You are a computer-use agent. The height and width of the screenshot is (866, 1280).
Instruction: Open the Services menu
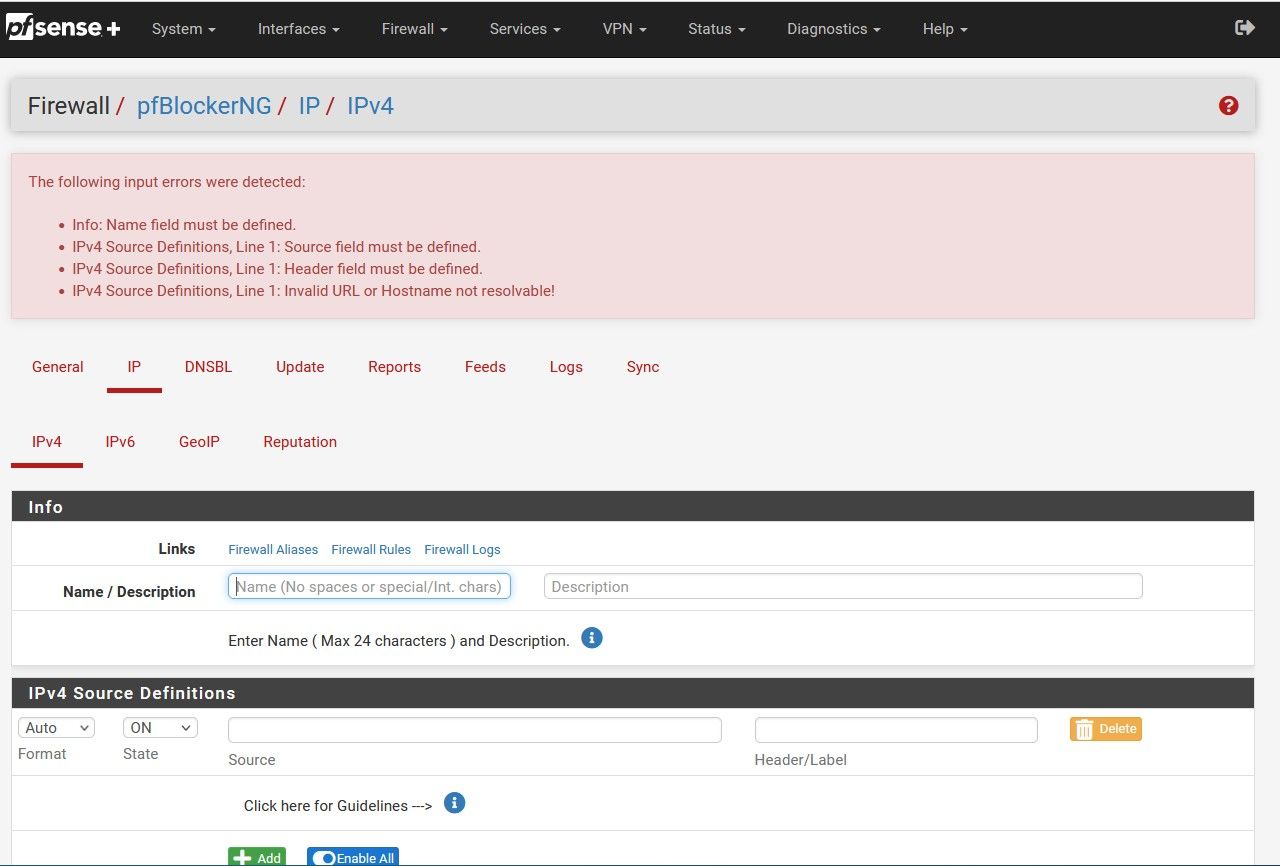click(525, 29)
